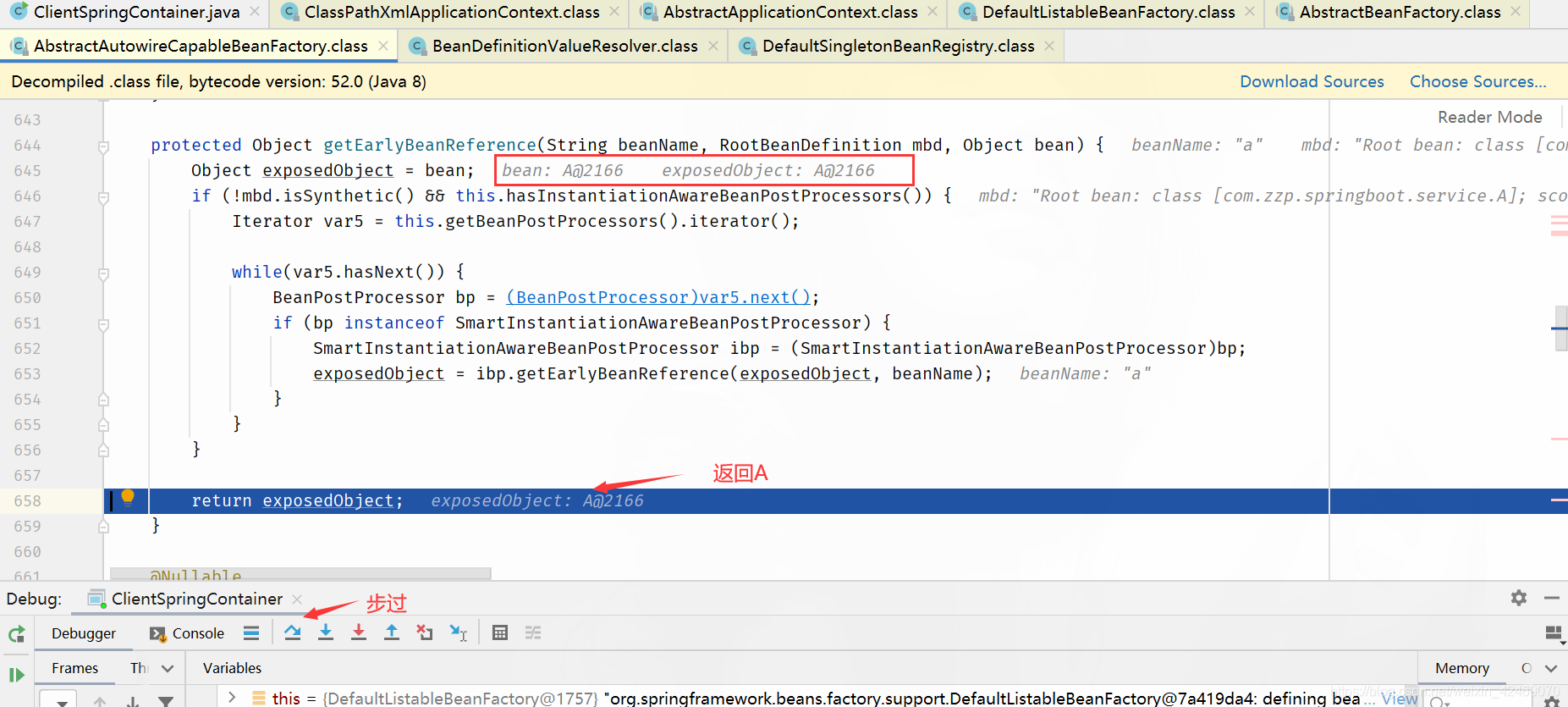Click line number 658 in gutter
Viewport: 1568px width, 707px height.
click(x=27, y=500)
